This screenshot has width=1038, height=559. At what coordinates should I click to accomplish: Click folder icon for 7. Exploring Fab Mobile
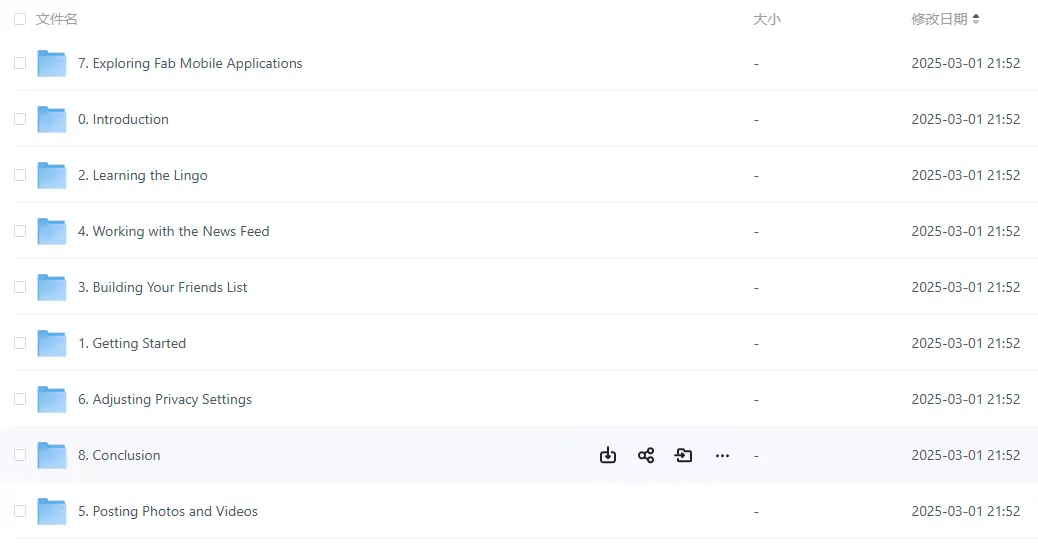point(52,64)
